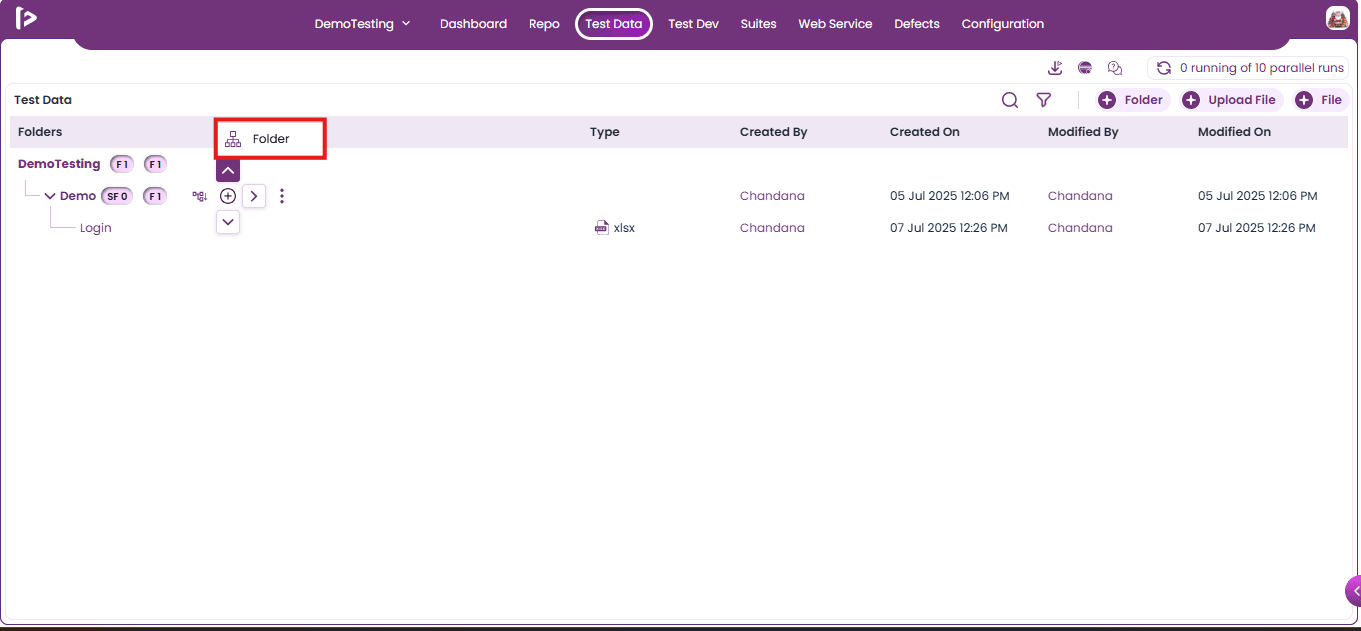This screenshot has height=631, width=1361.
Task: Open the Suites tab
Action: [x=758, y=24]
